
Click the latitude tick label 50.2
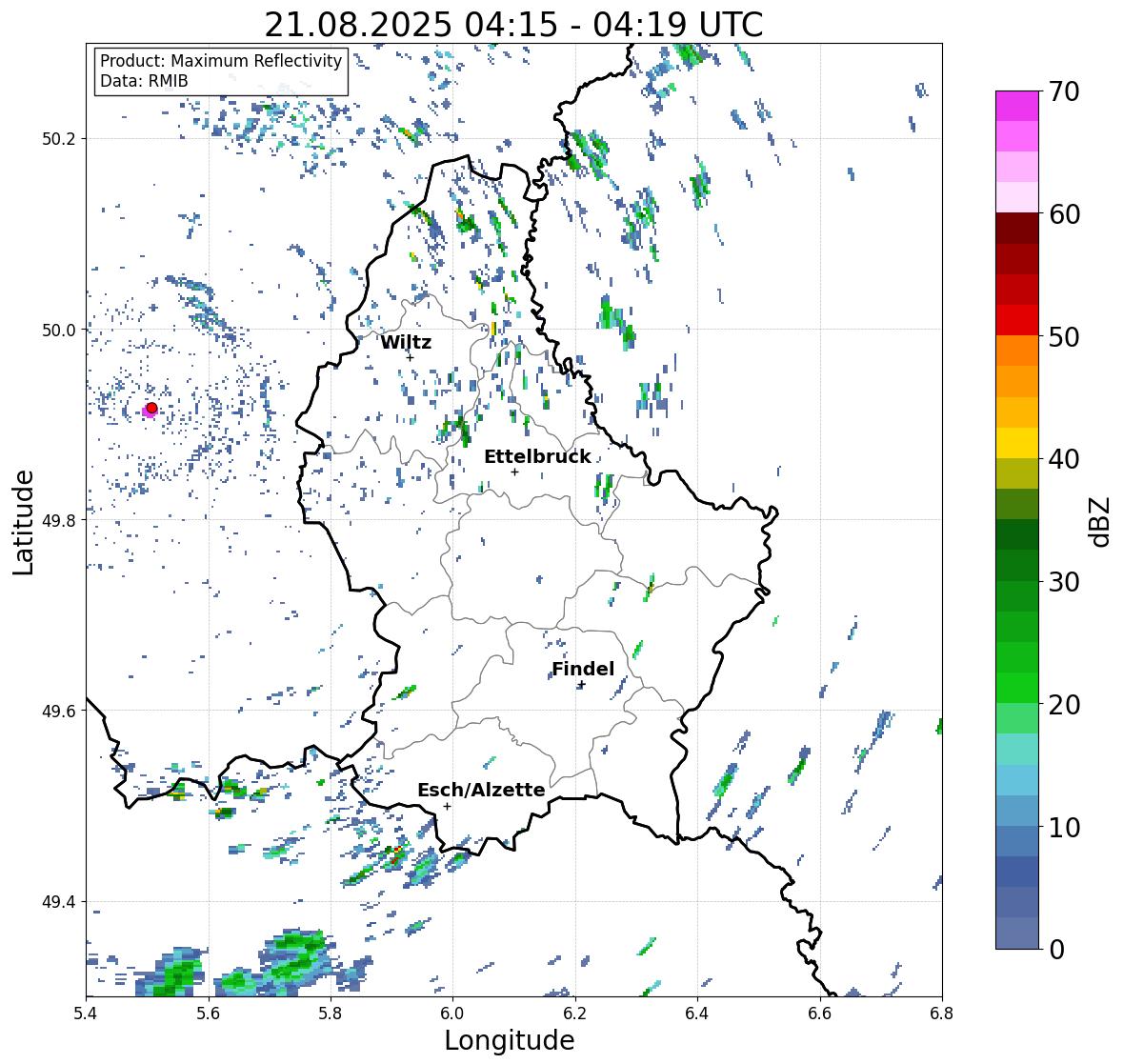pos(58,139)
